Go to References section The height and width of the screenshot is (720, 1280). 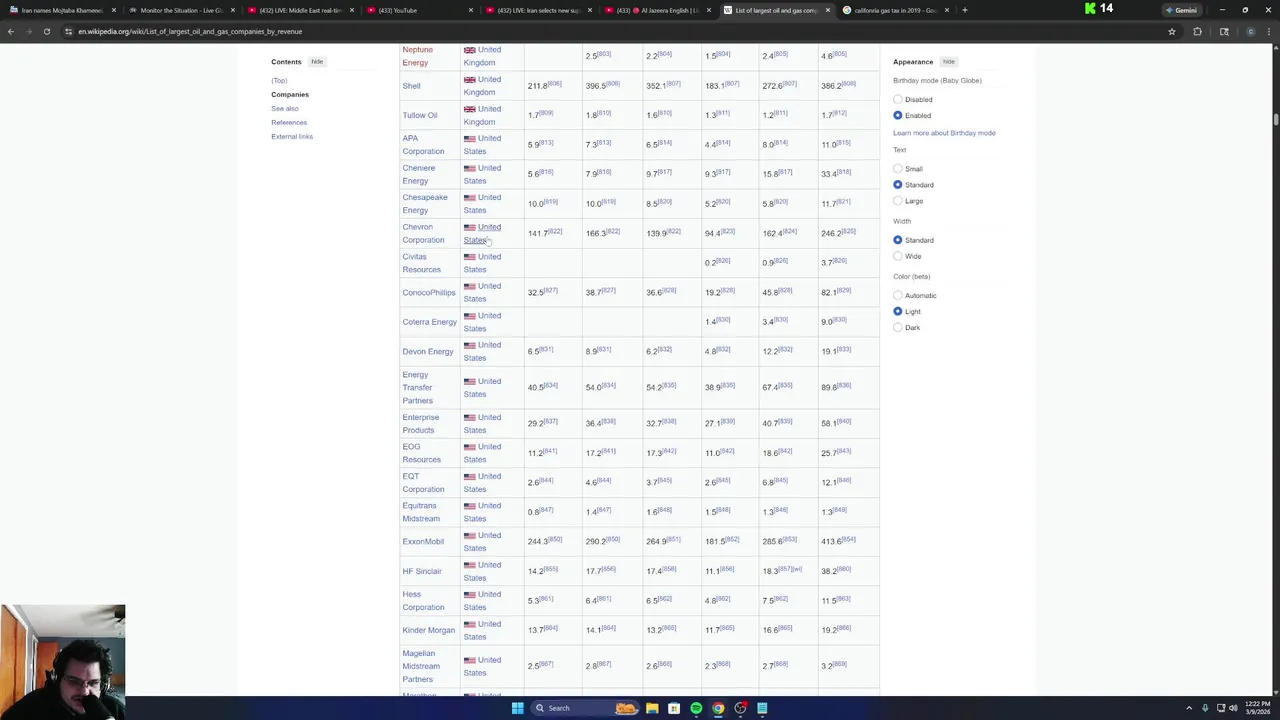289,123
